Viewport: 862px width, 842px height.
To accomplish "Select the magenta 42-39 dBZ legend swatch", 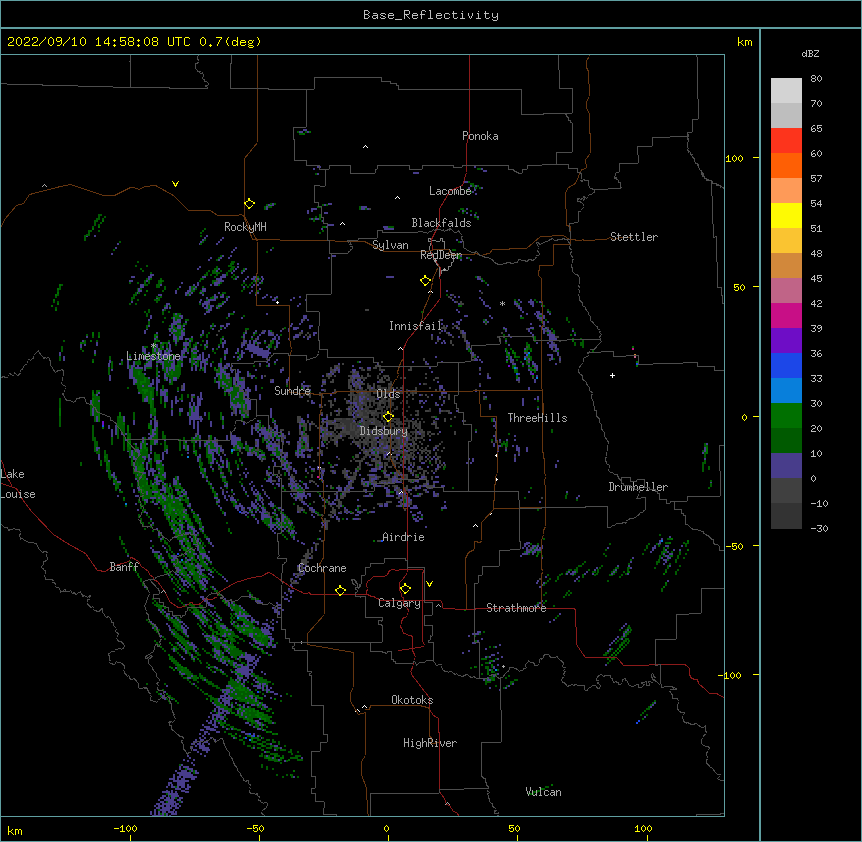I will 786,315.
